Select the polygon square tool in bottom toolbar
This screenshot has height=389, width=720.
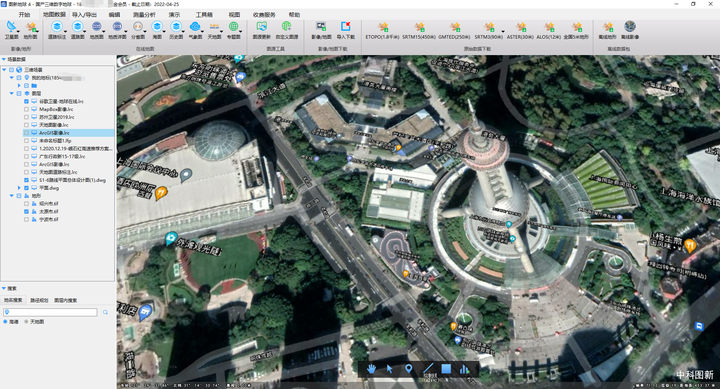pyautogui.click(x=446, y=369)
